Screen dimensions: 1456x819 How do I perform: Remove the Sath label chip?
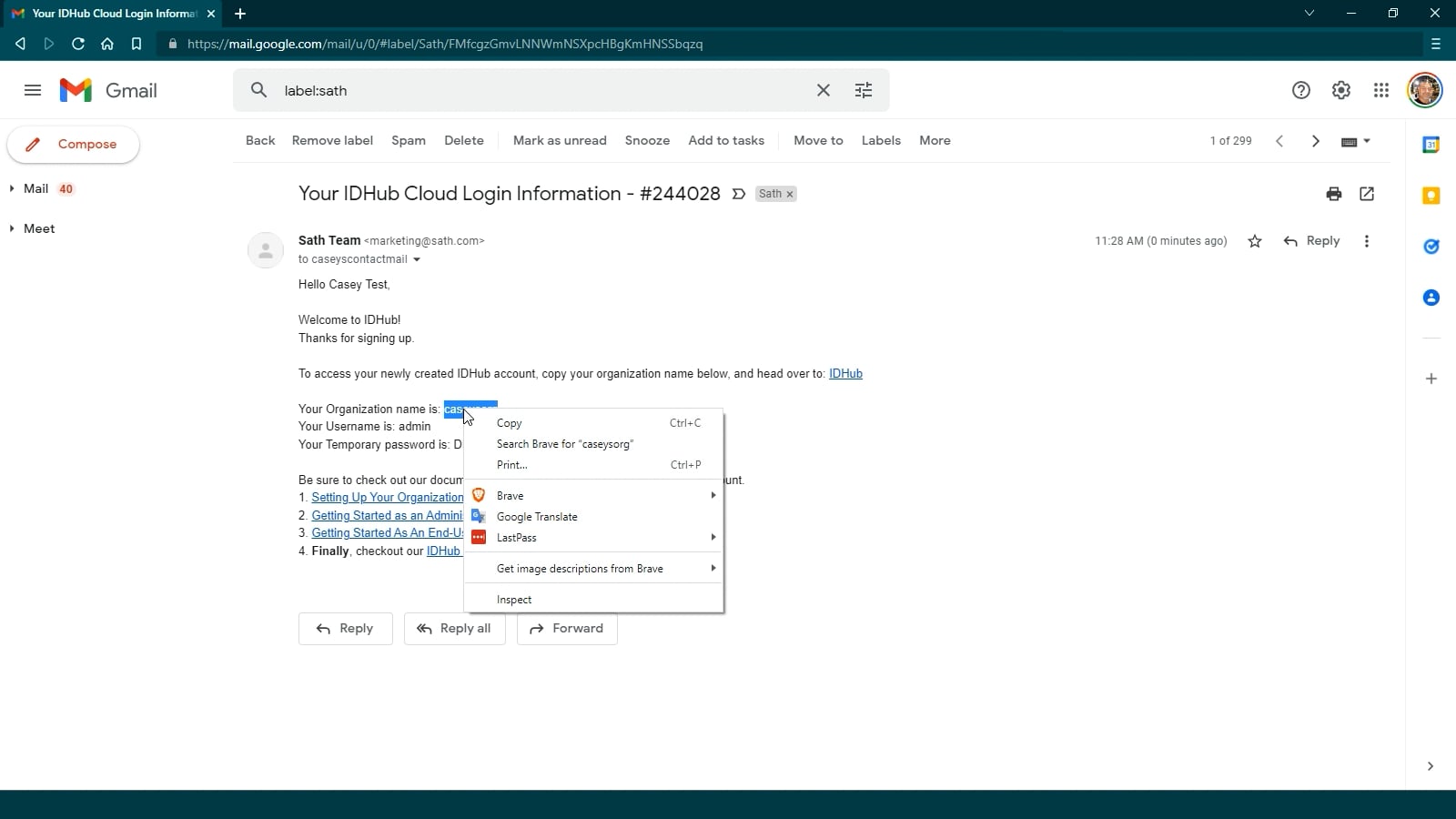click(x=790, y=194)
